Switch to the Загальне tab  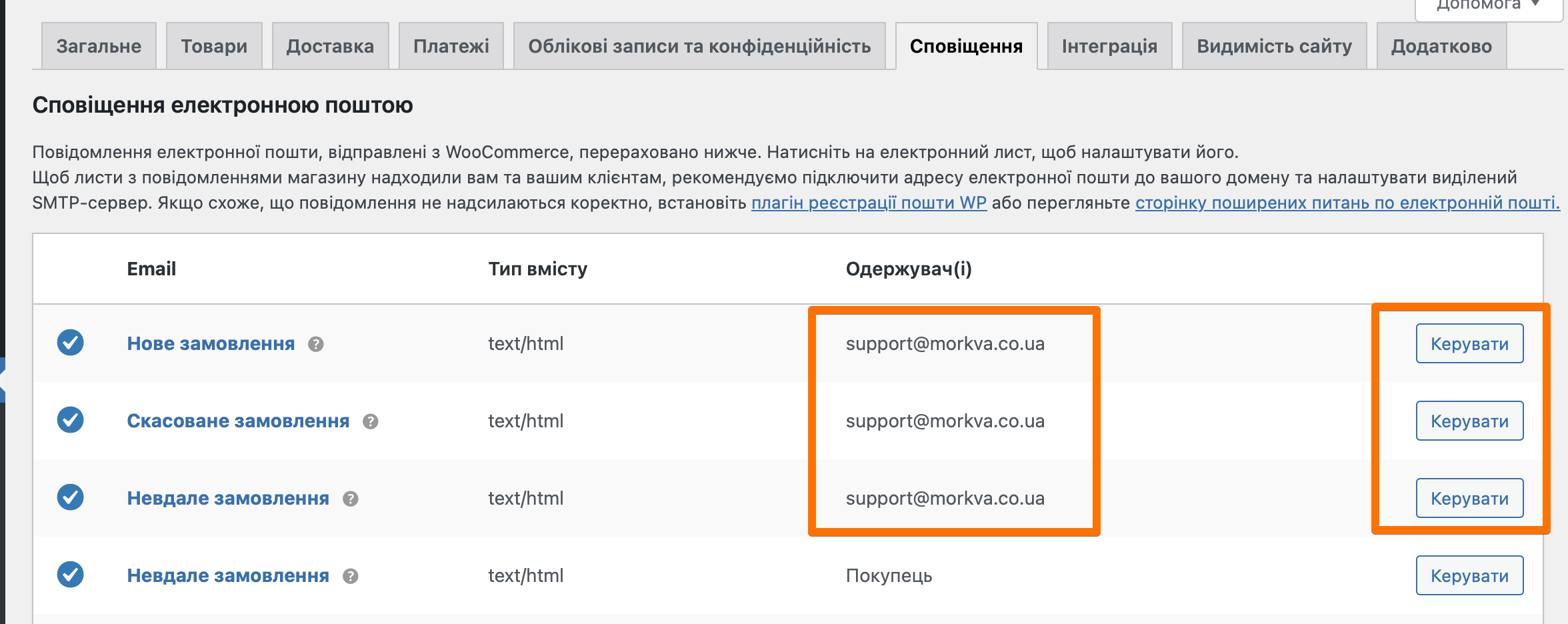pos(99,46)
